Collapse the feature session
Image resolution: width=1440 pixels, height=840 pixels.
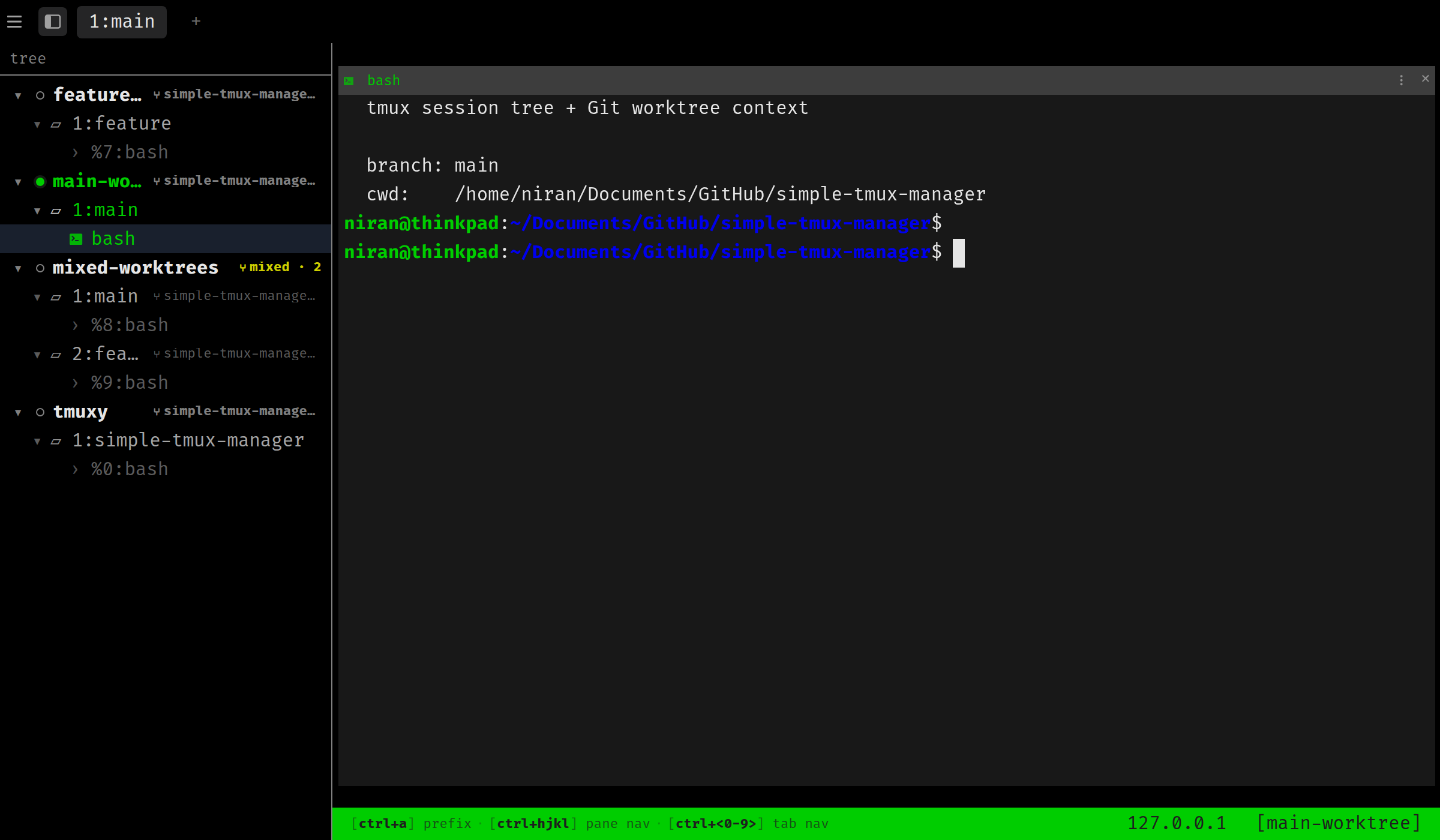click(x=18, y=95)
